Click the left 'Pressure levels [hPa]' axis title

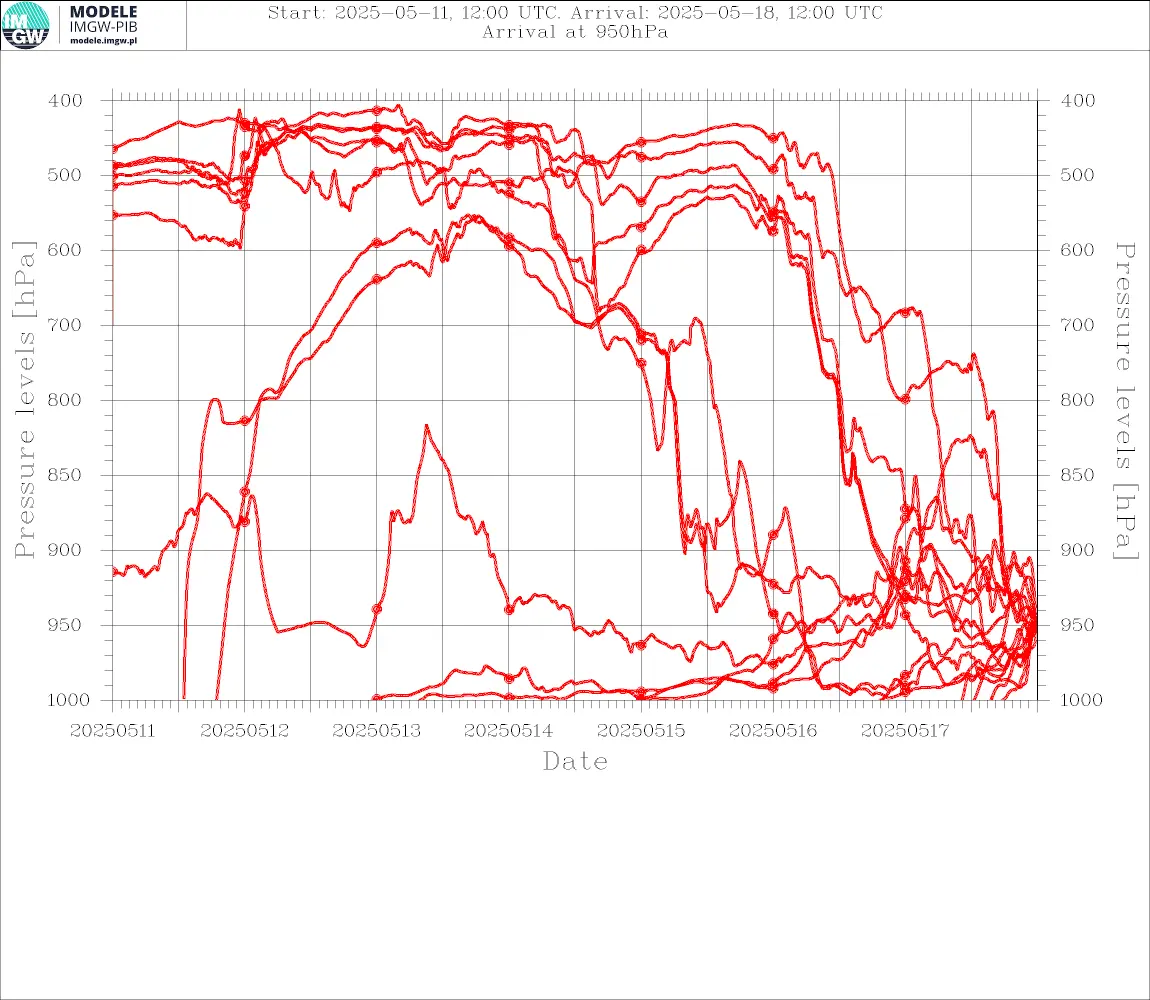24,400
